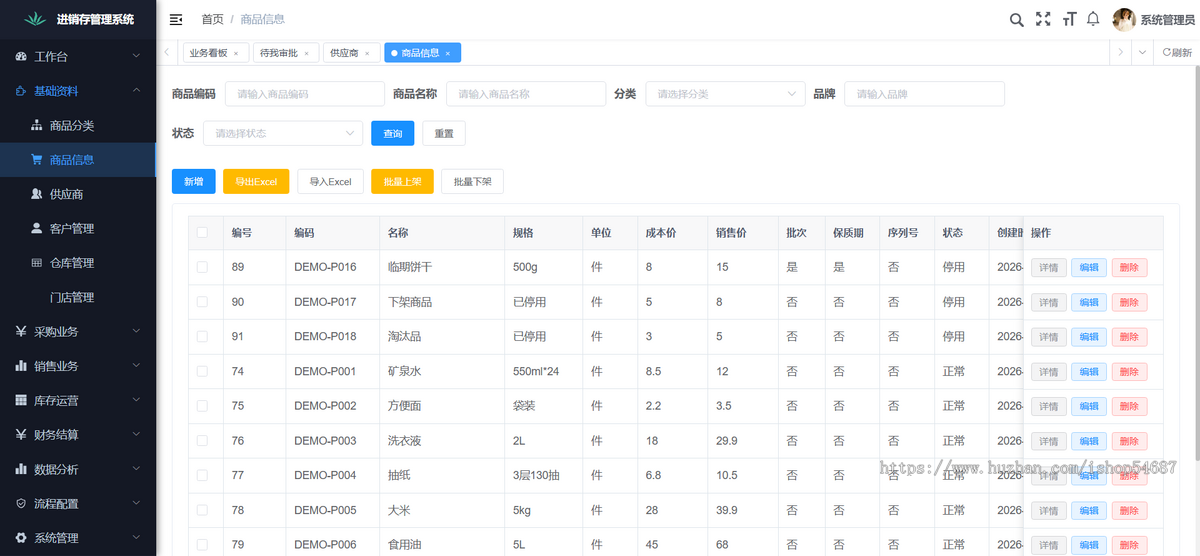
Task: Click the 供应商 people icon
Action: pyautogui.click(x=37, y=194)
